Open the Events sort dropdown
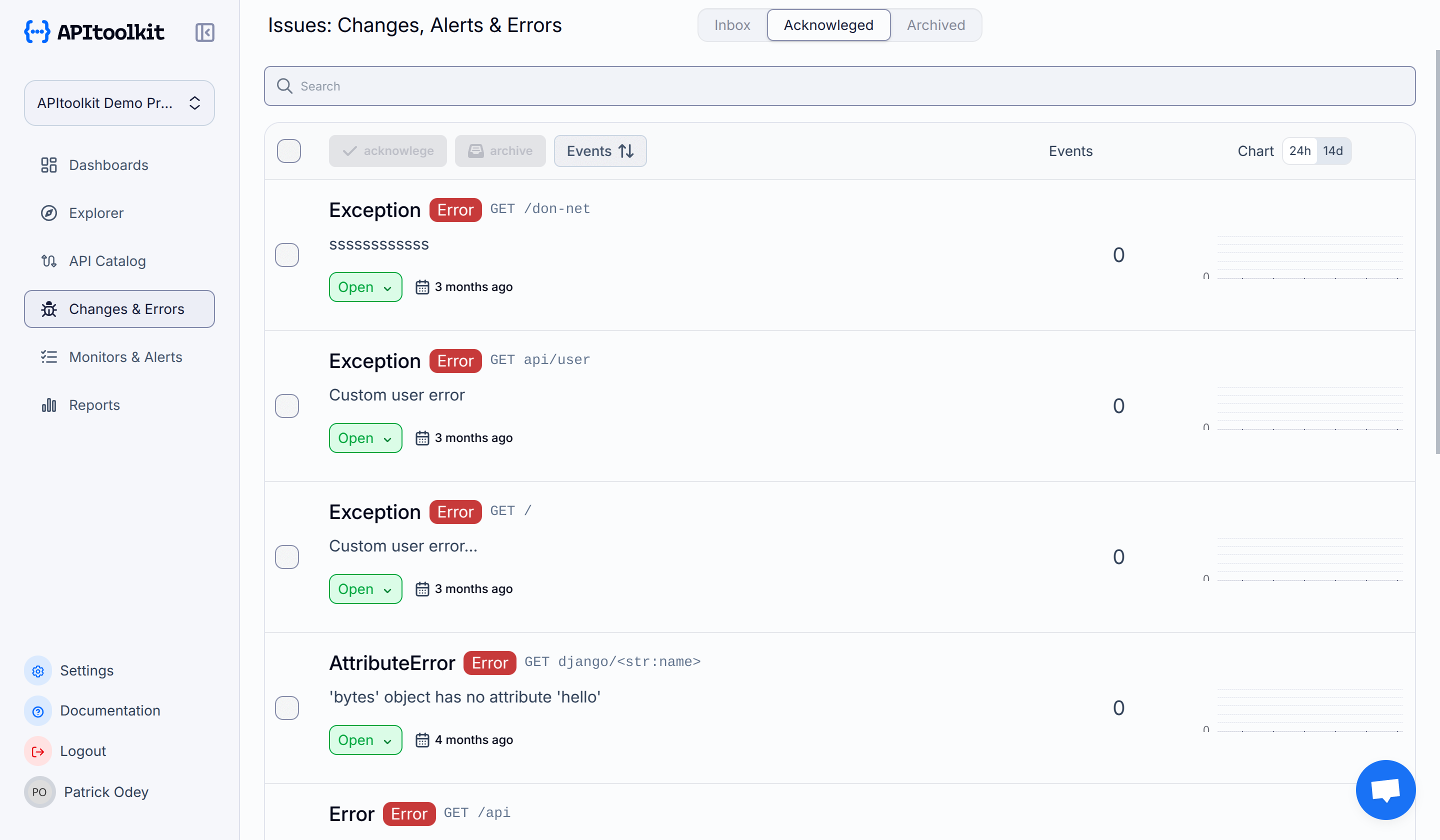The image size is (1440, 840). coord(600,151)
